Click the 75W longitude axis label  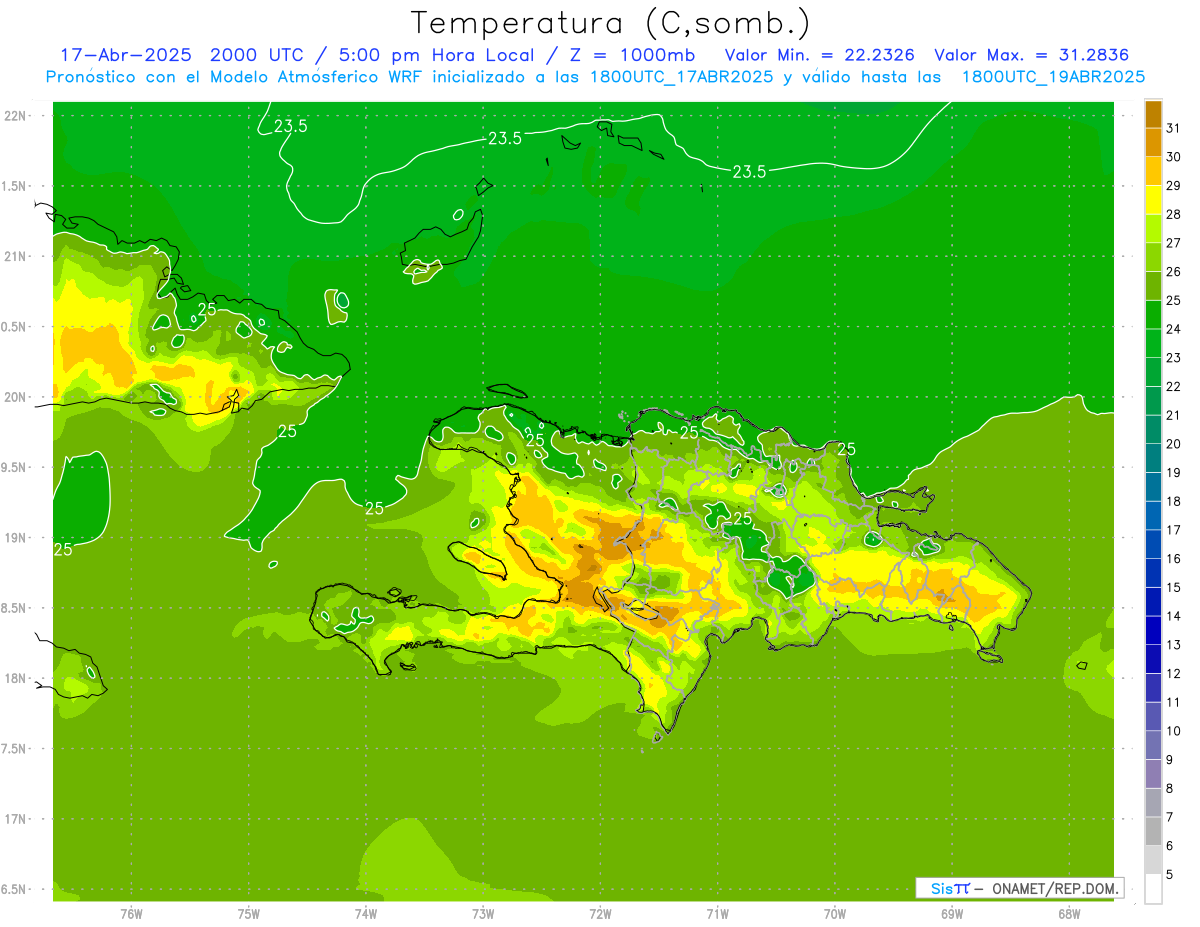[x=249, y=914]
